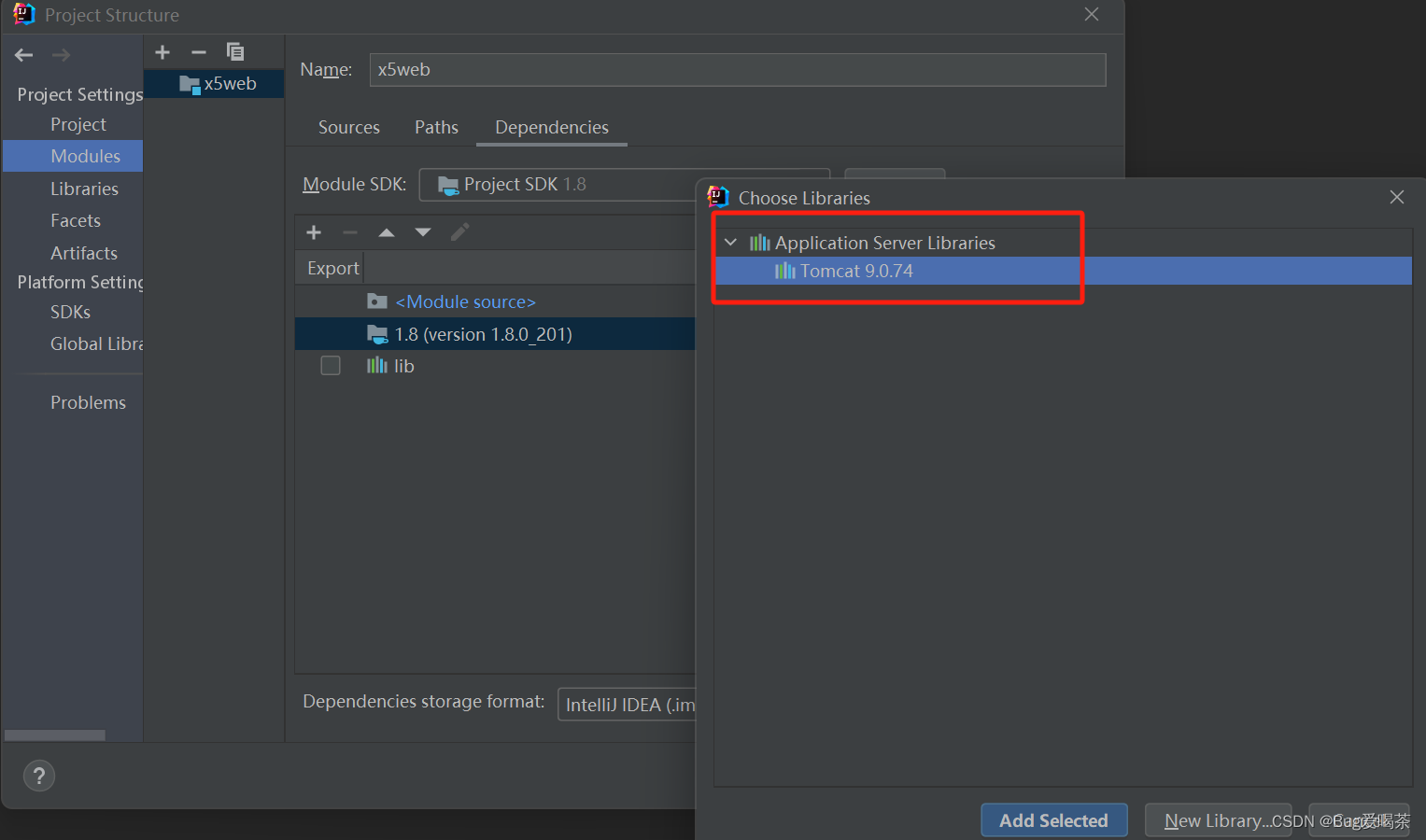Switch to the Paths tab
The width and height of the screenshot is (1426, 840).
[x=436, y=128]
